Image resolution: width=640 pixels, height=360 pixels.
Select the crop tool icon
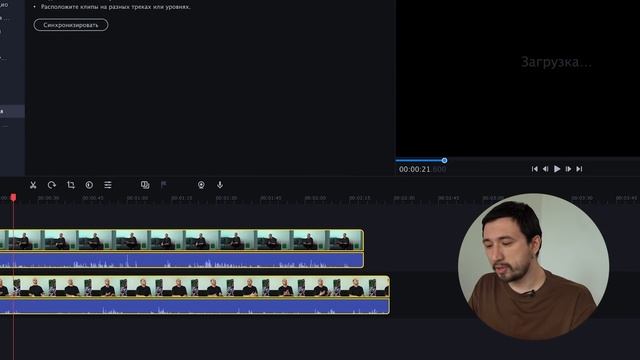pos(71,185)
